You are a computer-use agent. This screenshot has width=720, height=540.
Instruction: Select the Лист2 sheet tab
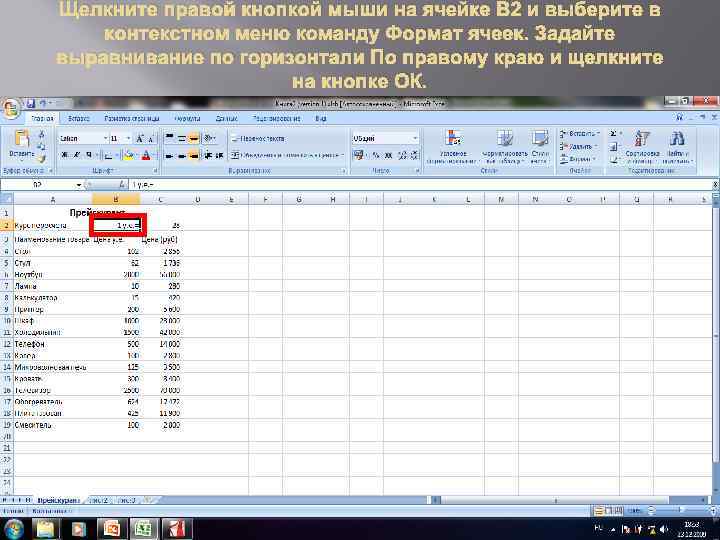(x=99, y=500)
